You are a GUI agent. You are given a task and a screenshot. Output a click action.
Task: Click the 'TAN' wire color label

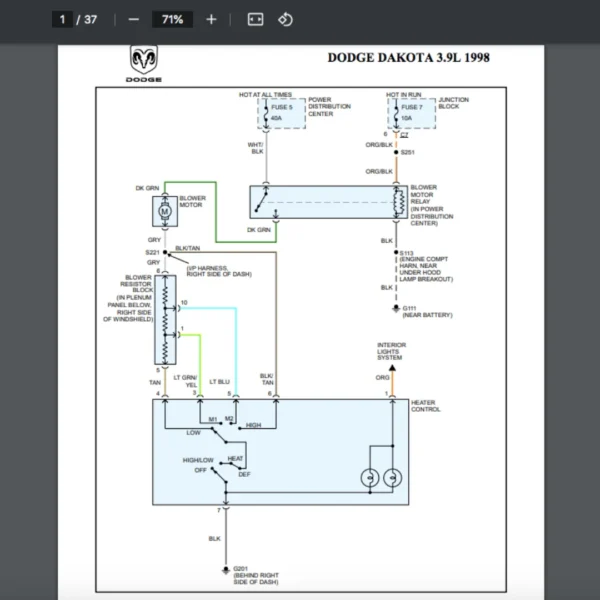155,382
